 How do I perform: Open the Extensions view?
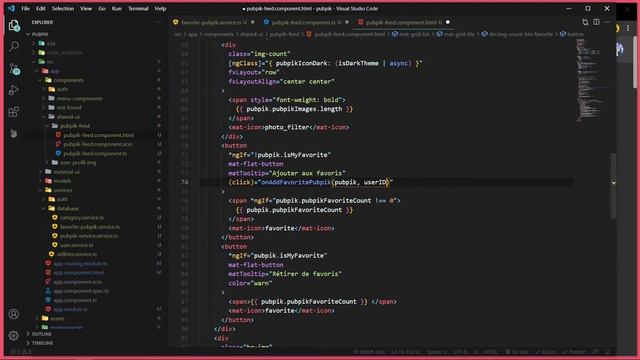[x=14, y=111]
